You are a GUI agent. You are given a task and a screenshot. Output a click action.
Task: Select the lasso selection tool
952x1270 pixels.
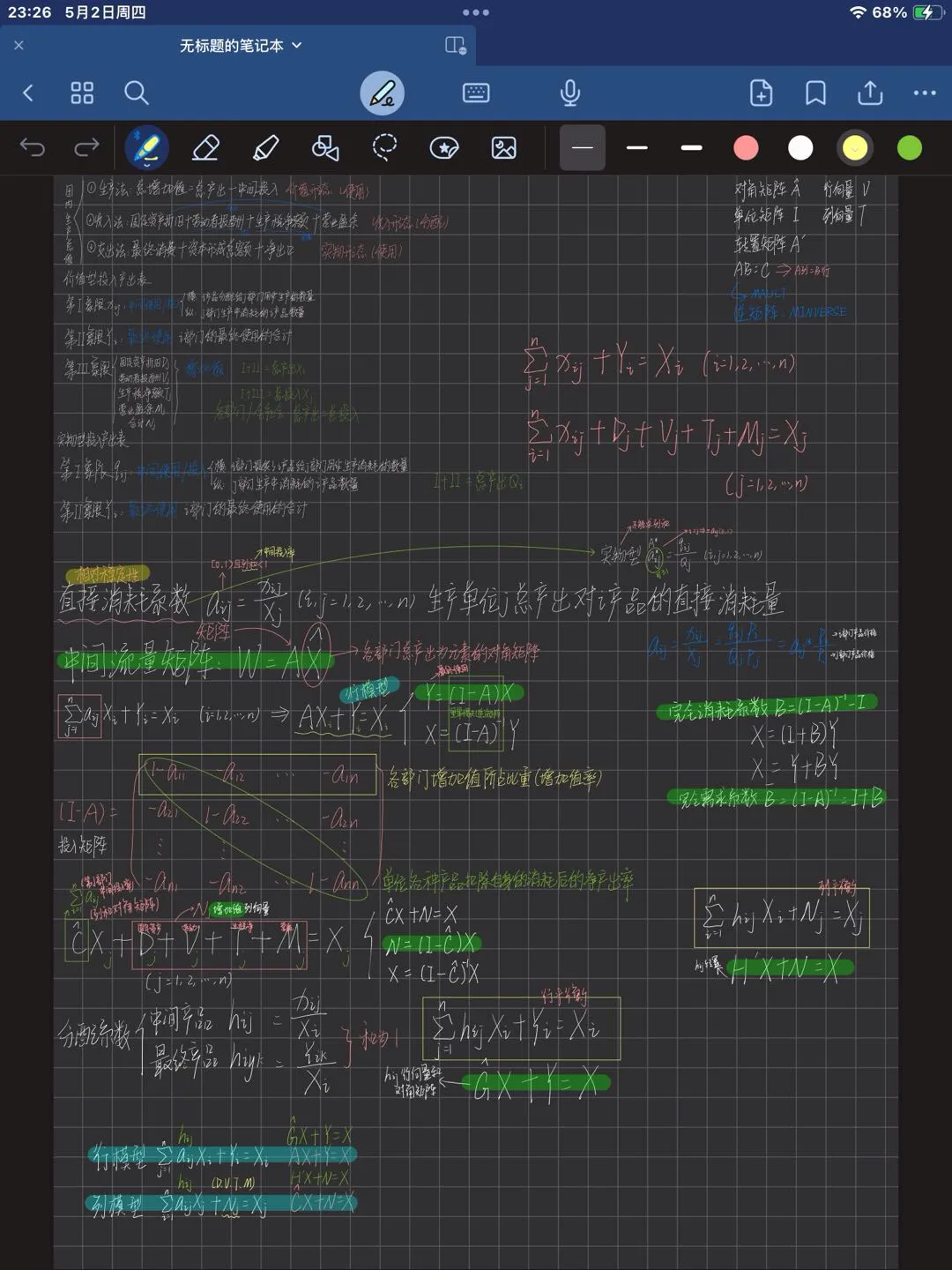pyautogui.click(x=384, y=147)
